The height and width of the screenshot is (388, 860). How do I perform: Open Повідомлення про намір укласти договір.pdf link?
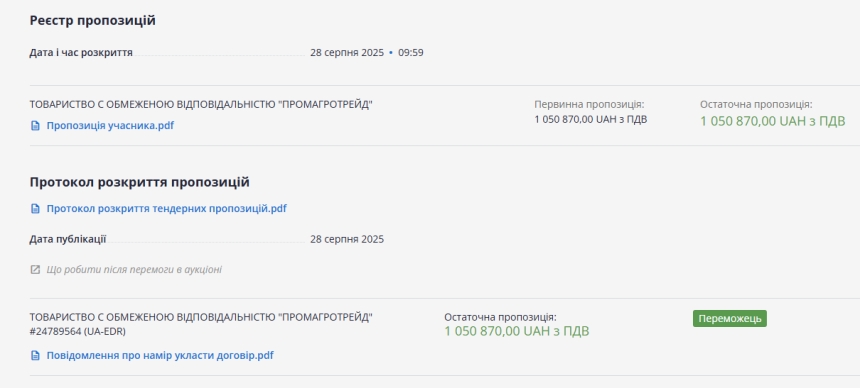click(160, 356)
